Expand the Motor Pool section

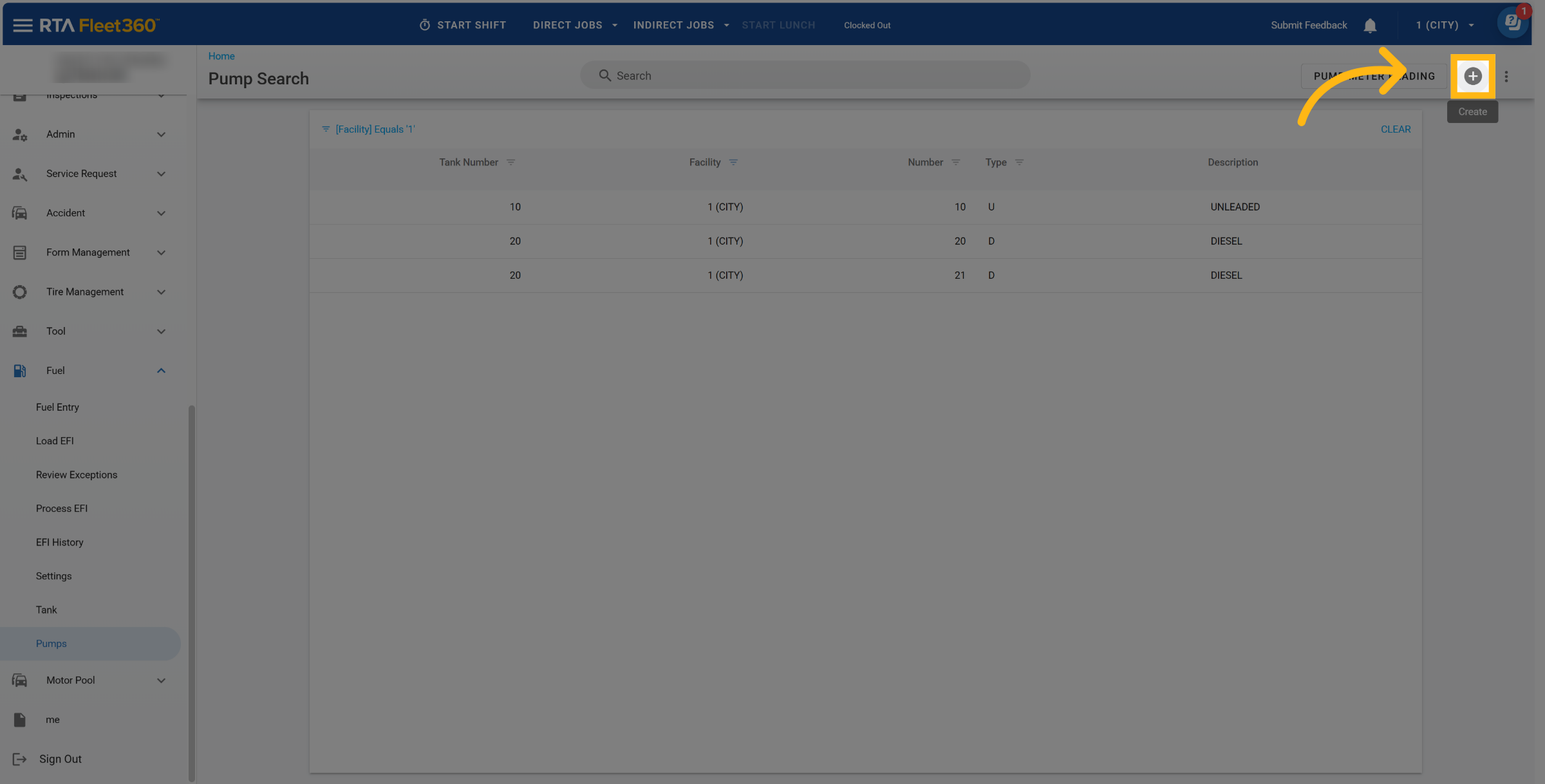click(161, 680)
